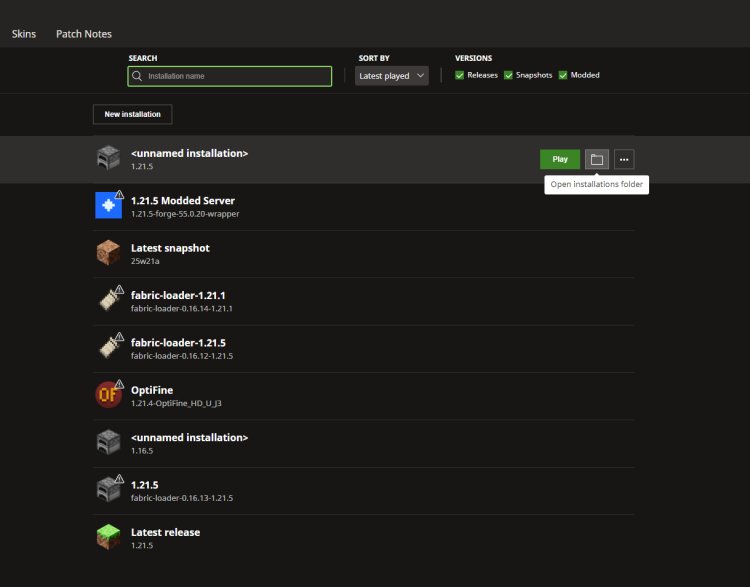Image resolution: width=750 pixels, height=587 pixels.
Task: Click version text fabric-loader-0.16.13-1.21.5
Action: [182, 498]
